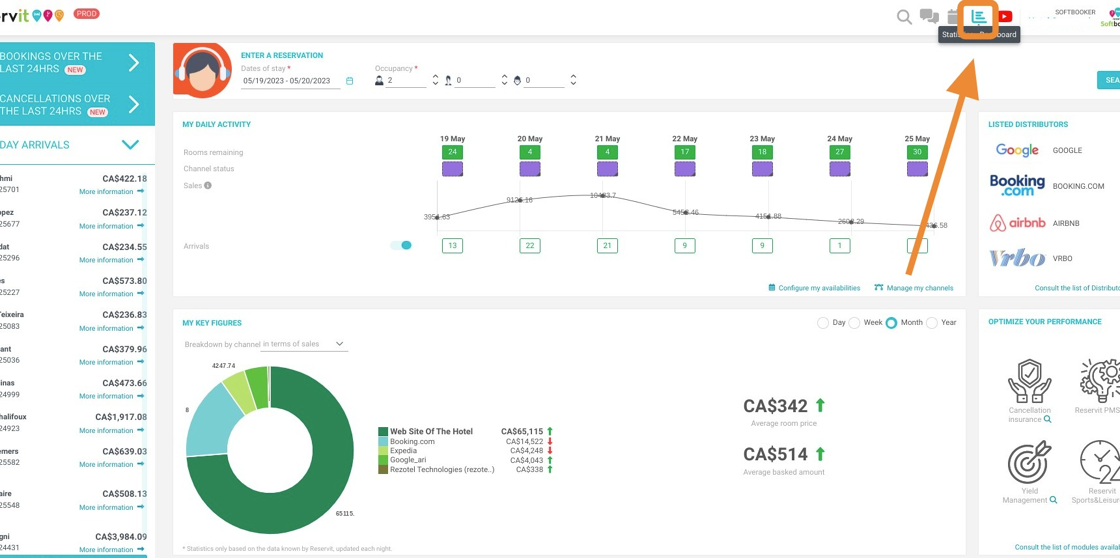Click the Dates of stay input field
Screen dimensions: 1120x558
coord(290,81)
